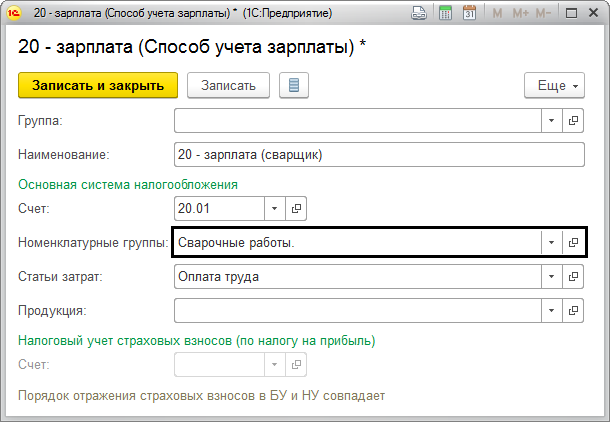Click the print icon in title bar
Image resolution: width=610 pixels, height=422 pixels.
tap(418, 14)
